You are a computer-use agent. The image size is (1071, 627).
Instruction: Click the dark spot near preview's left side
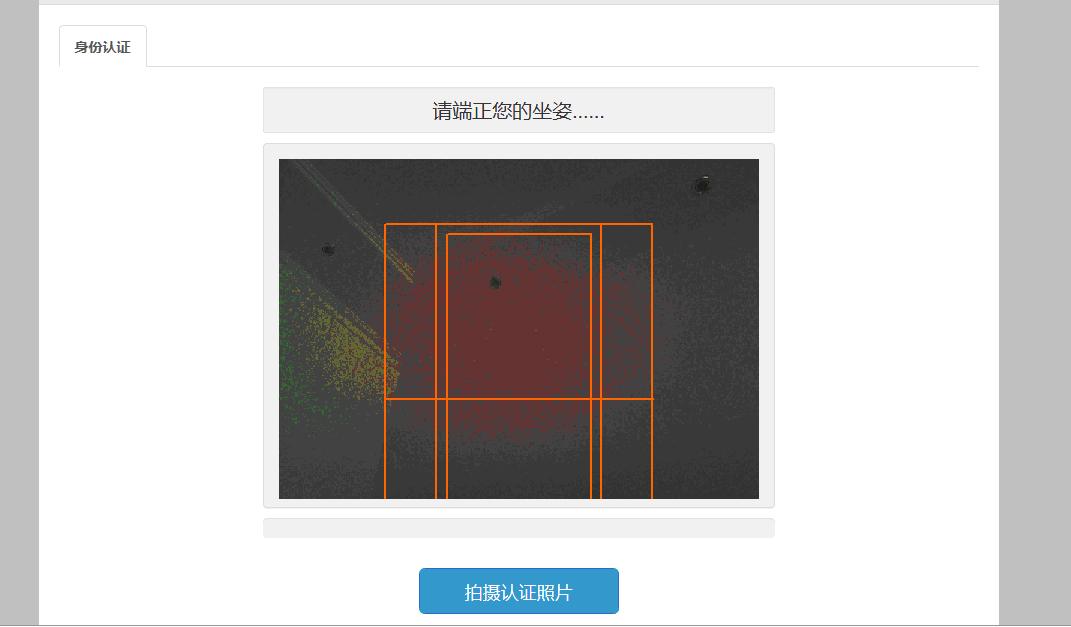[x=327, y=249]
